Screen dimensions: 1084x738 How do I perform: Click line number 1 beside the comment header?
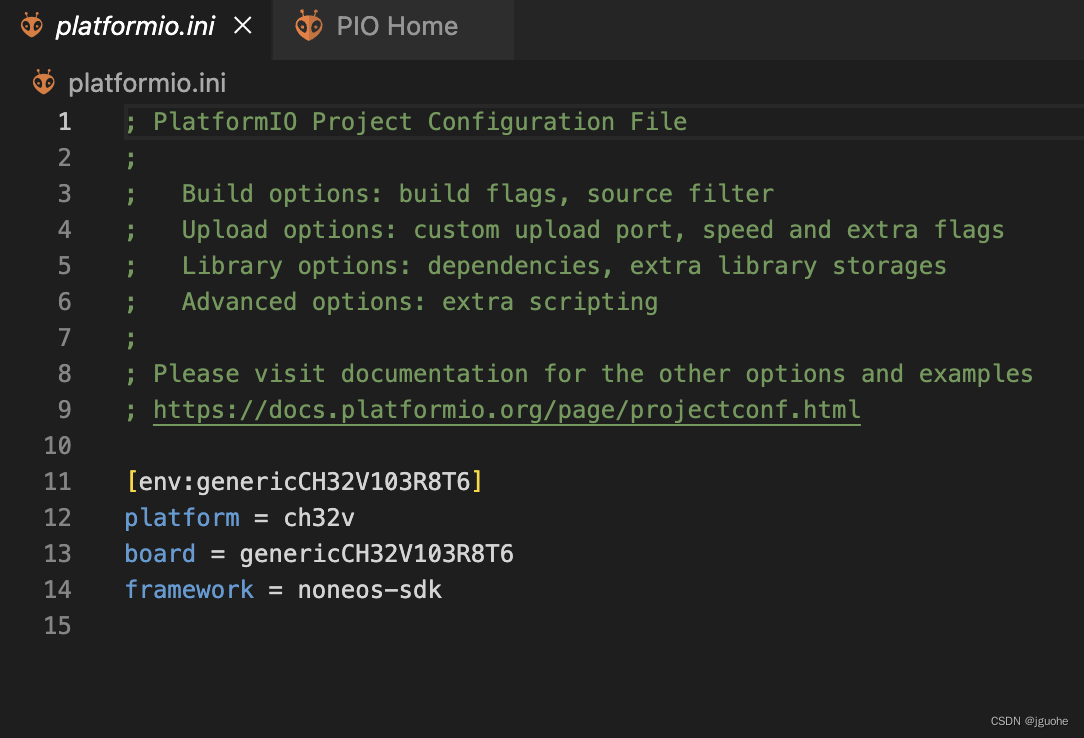[x=64, y=121]
